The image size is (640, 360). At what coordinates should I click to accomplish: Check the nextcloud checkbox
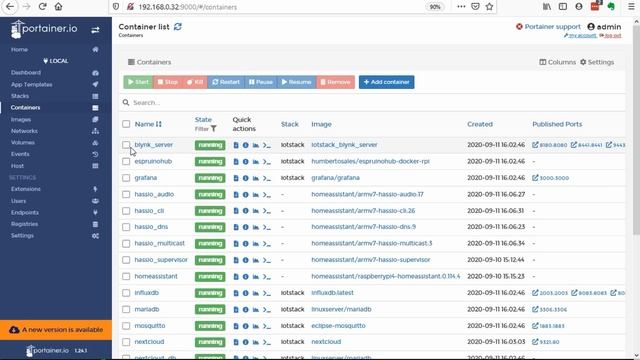tap(126, 342)
